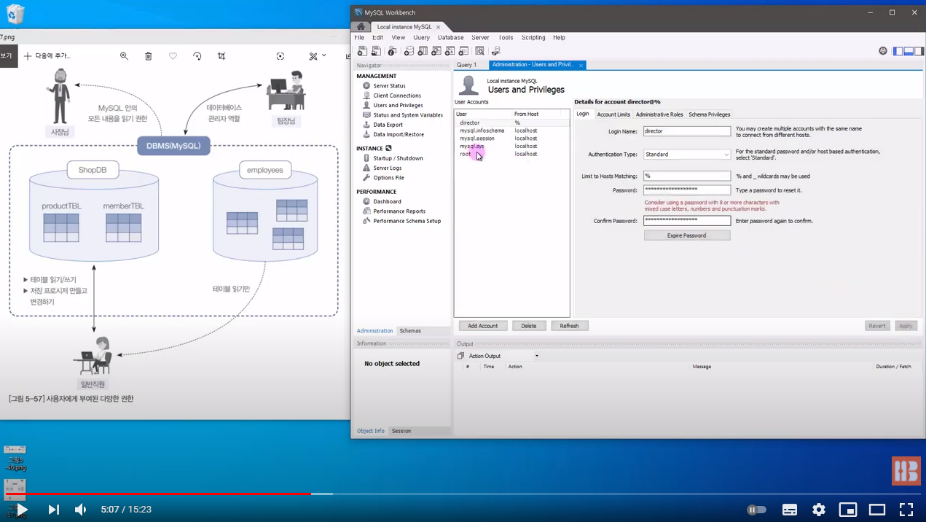The width and height of the screenshot is (926, 522).
Task: Click the reconnect to DBMS toolbar icon
Action: tap(495, 51)
